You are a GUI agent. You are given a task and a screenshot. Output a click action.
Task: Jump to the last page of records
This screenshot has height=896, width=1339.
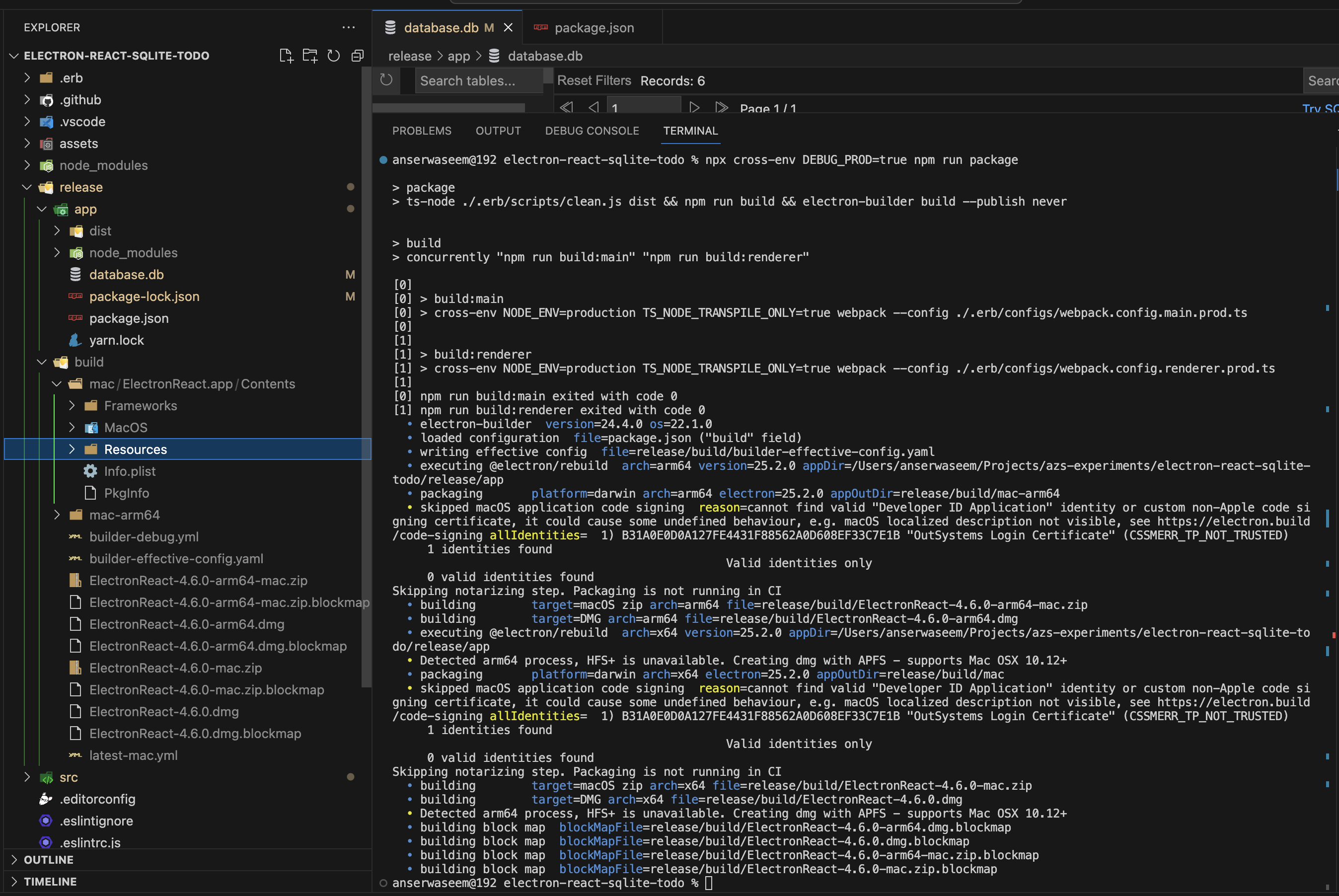722,107
